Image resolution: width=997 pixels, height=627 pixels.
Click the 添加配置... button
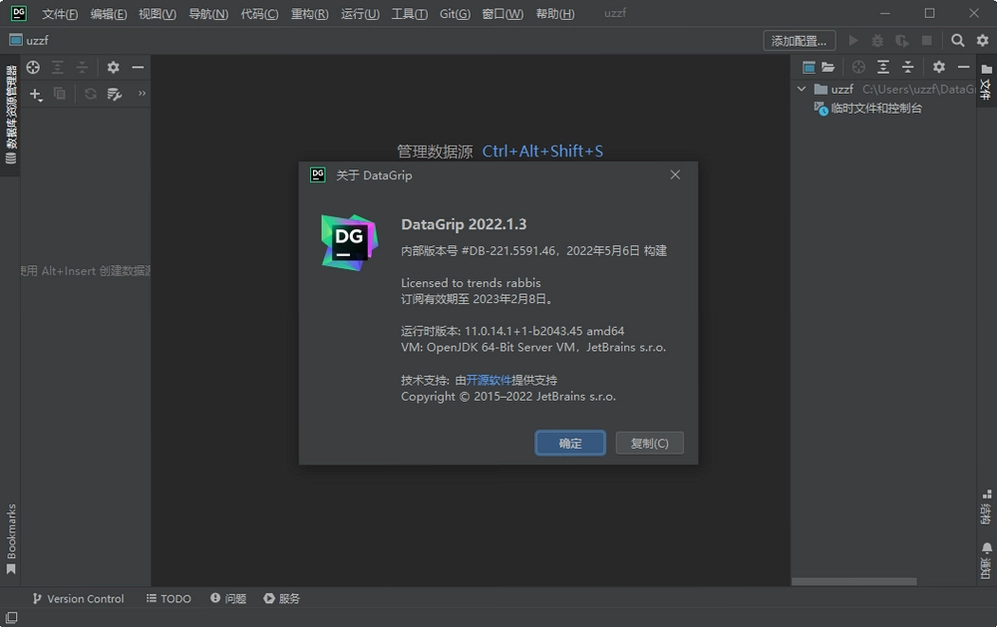pyautogui.click(x=799, y=41)
